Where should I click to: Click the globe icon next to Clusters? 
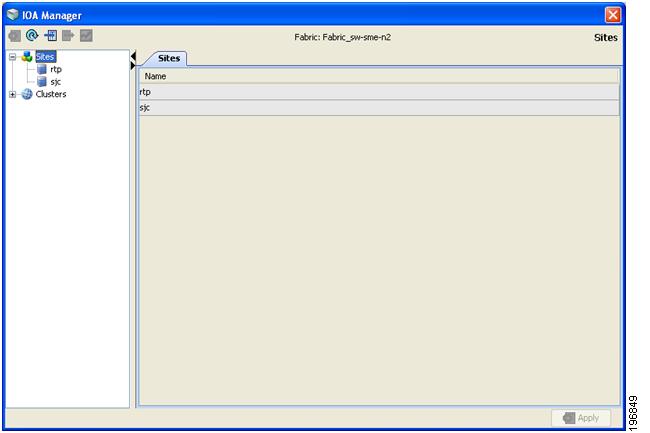(27, 94)
